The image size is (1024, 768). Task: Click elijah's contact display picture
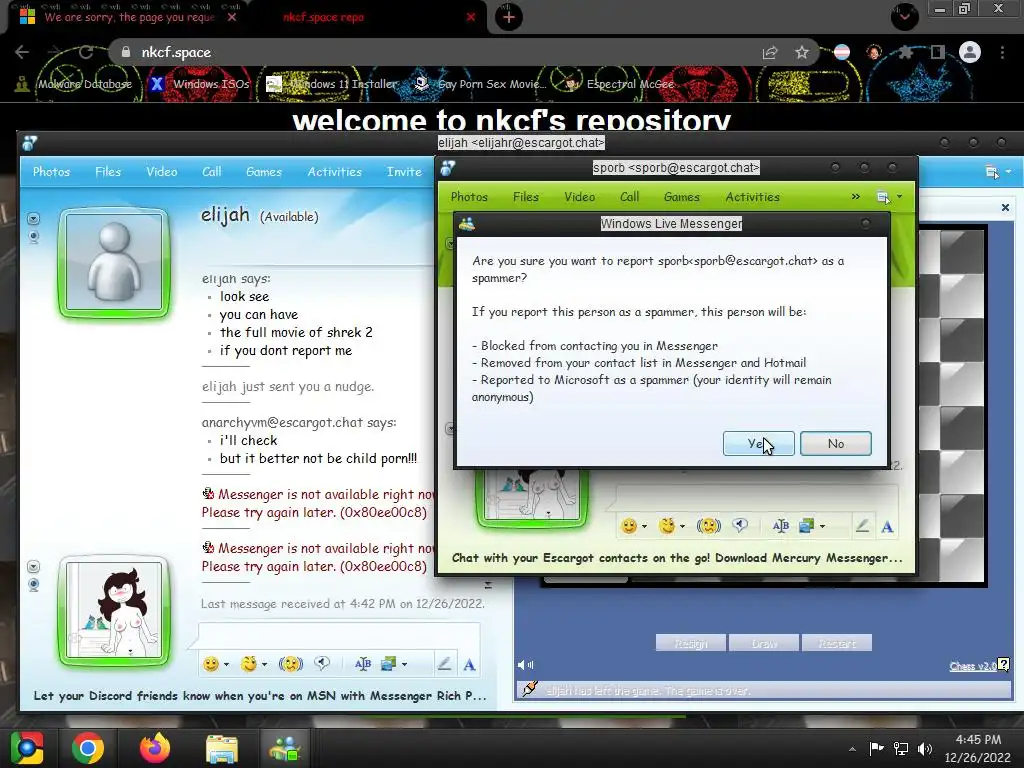[114, 264]
